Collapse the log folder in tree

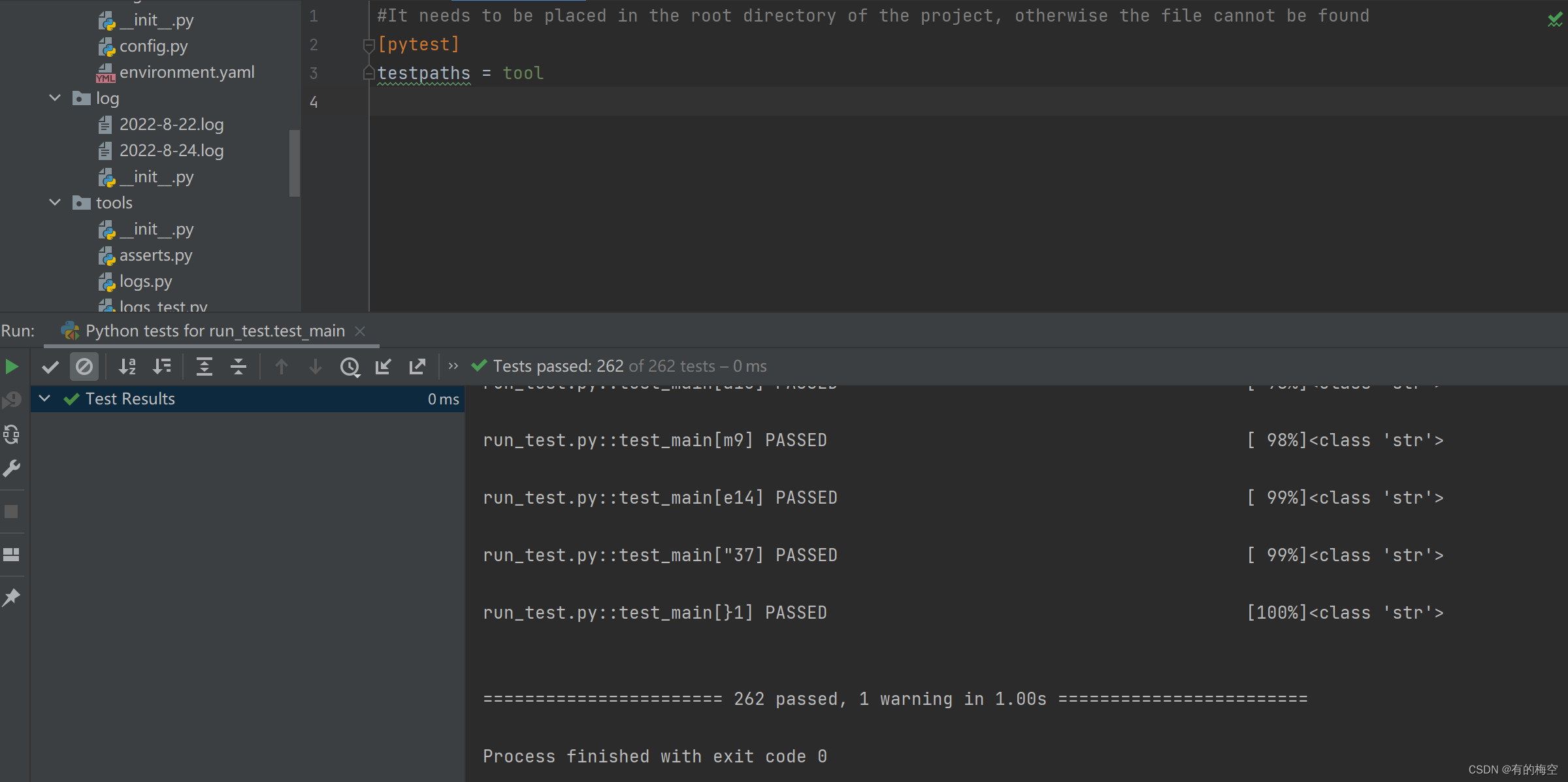click(x=55, y=98)
